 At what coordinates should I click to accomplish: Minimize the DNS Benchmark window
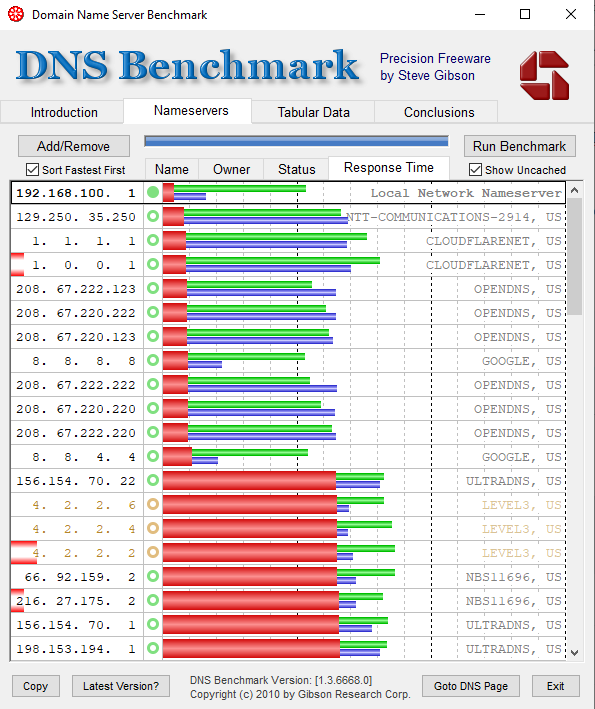coord(480,14)
